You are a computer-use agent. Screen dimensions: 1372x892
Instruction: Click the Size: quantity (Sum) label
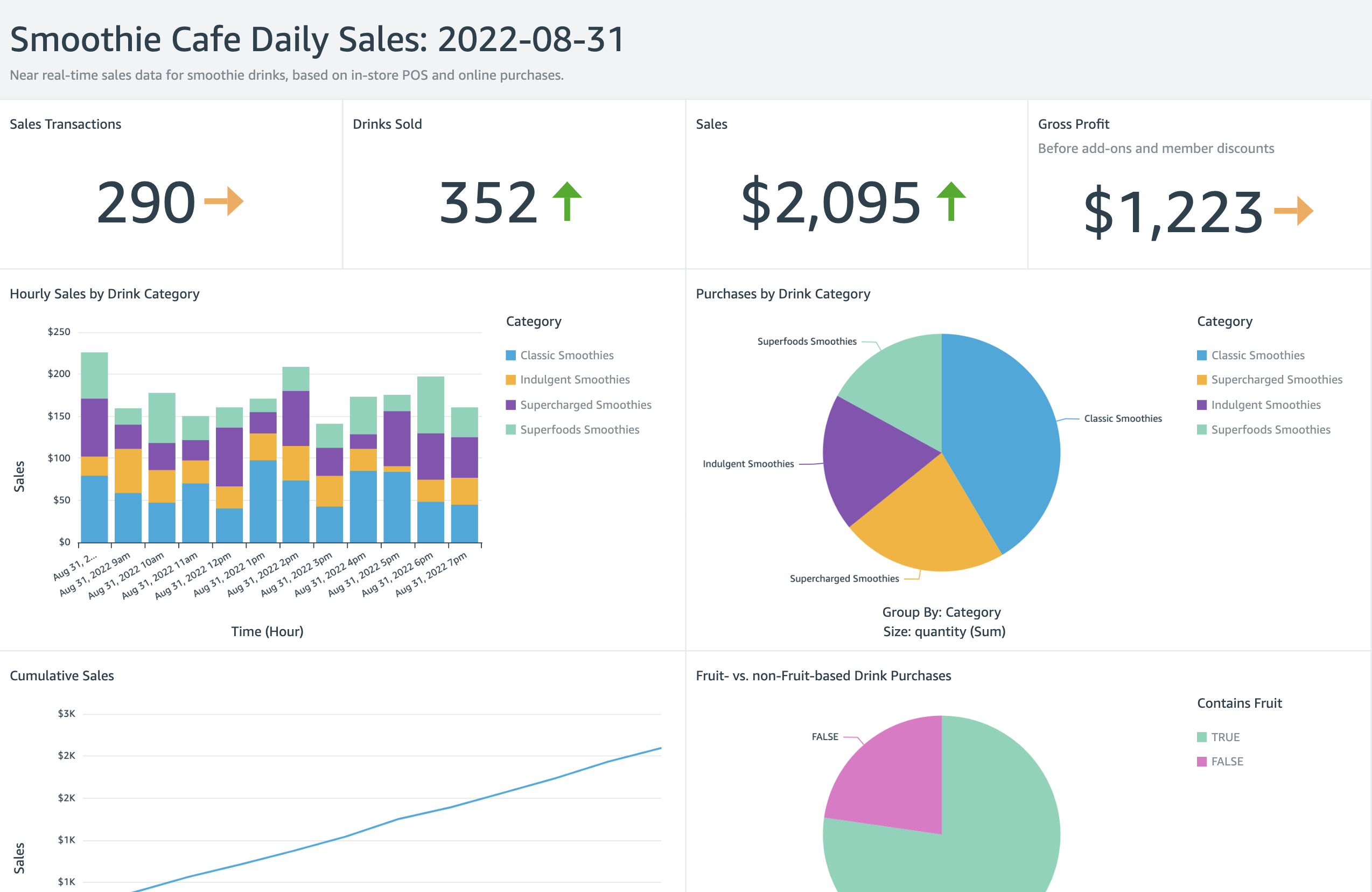944,632
